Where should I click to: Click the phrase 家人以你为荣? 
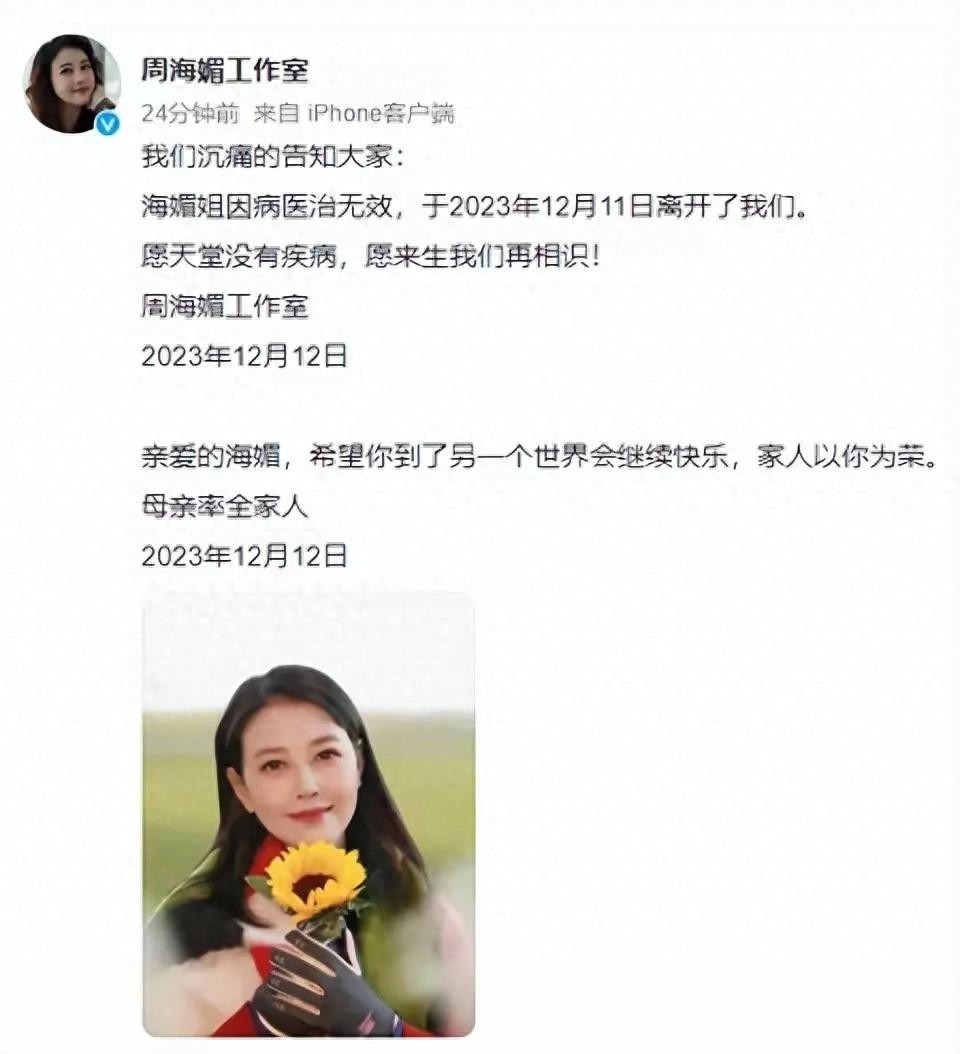(x=846, y=456)
